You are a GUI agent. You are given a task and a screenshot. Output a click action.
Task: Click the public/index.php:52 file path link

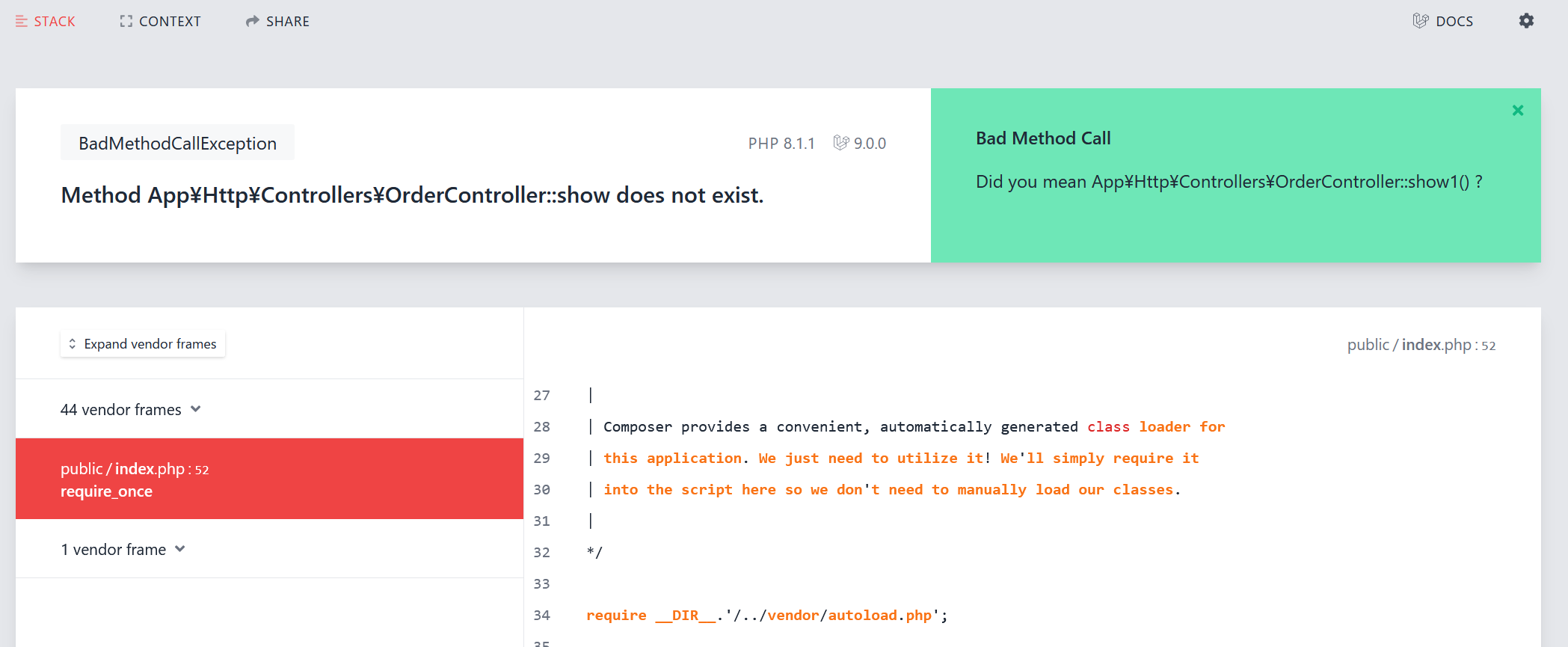1421,345
